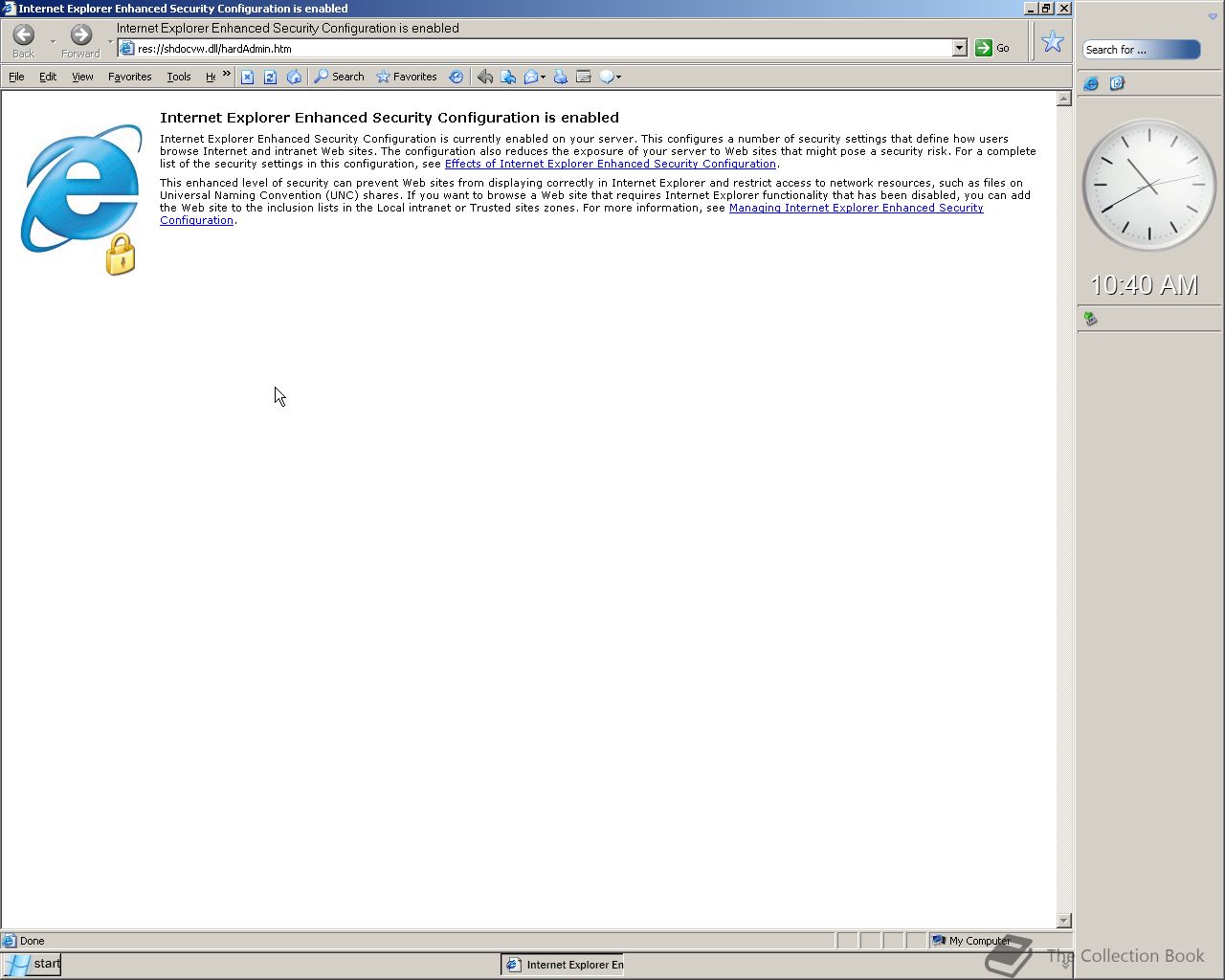Click the star icon beside Go

(1053, 41)
